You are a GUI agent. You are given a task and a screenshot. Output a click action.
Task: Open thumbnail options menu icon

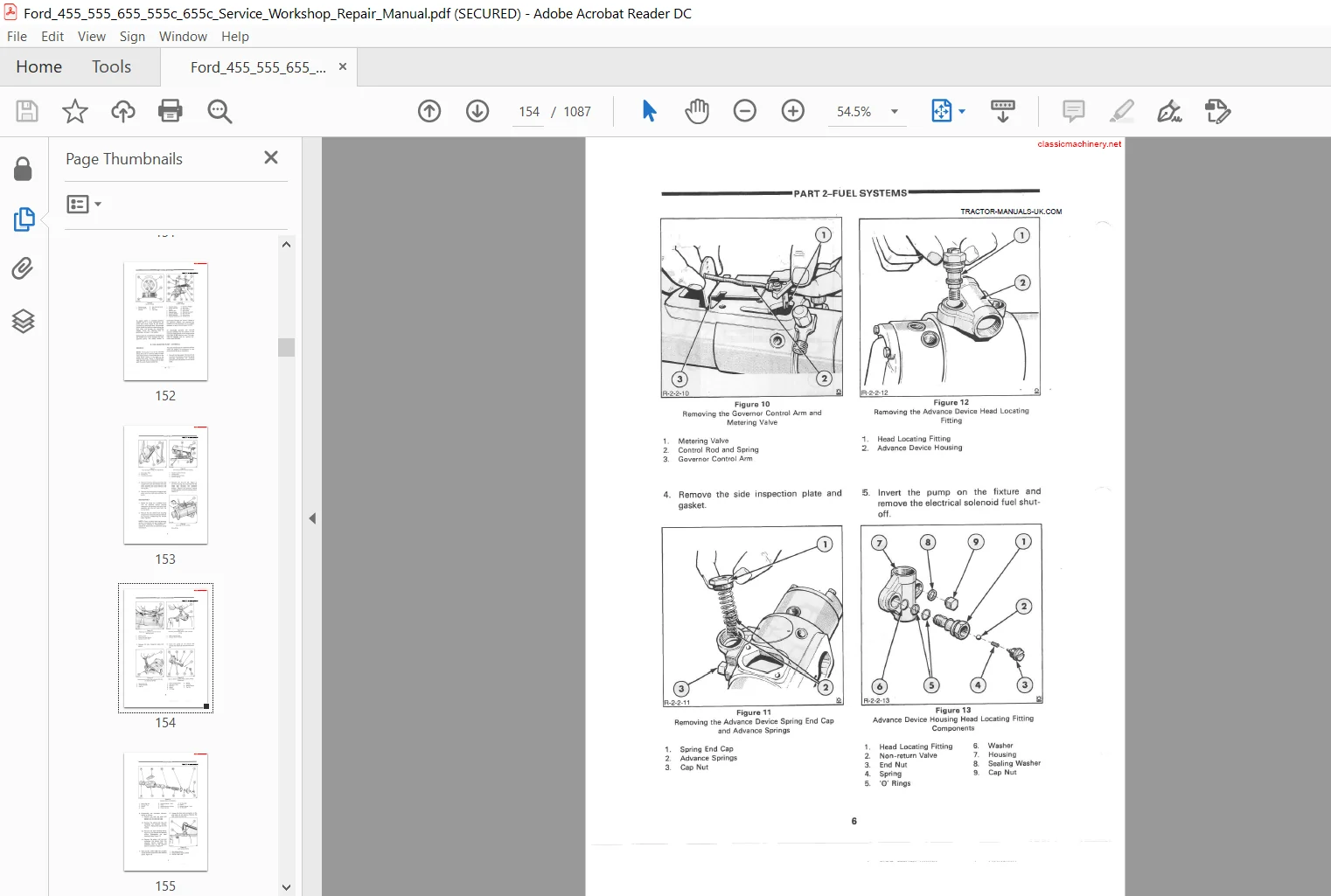(x=84, y=204)
